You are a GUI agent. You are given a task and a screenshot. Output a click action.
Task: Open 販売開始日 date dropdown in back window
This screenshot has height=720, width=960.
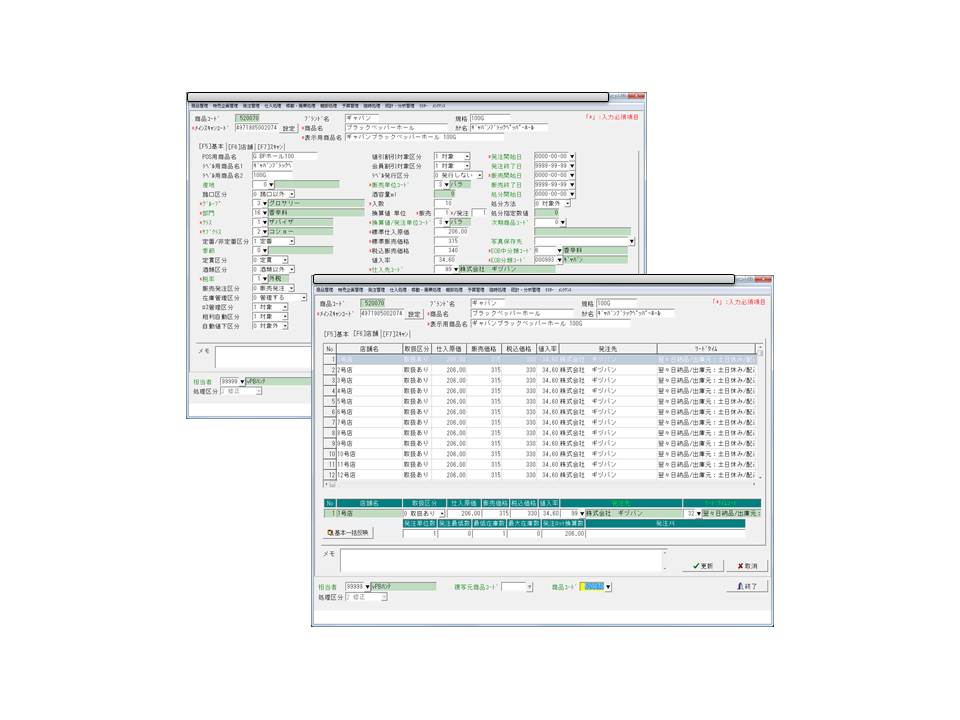point(572,175)
